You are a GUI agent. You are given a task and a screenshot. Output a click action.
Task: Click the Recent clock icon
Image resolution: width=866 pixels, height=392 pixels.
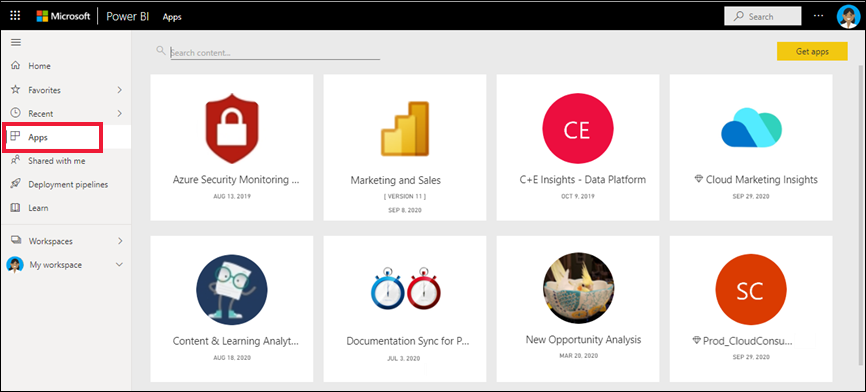click(15, 113)
